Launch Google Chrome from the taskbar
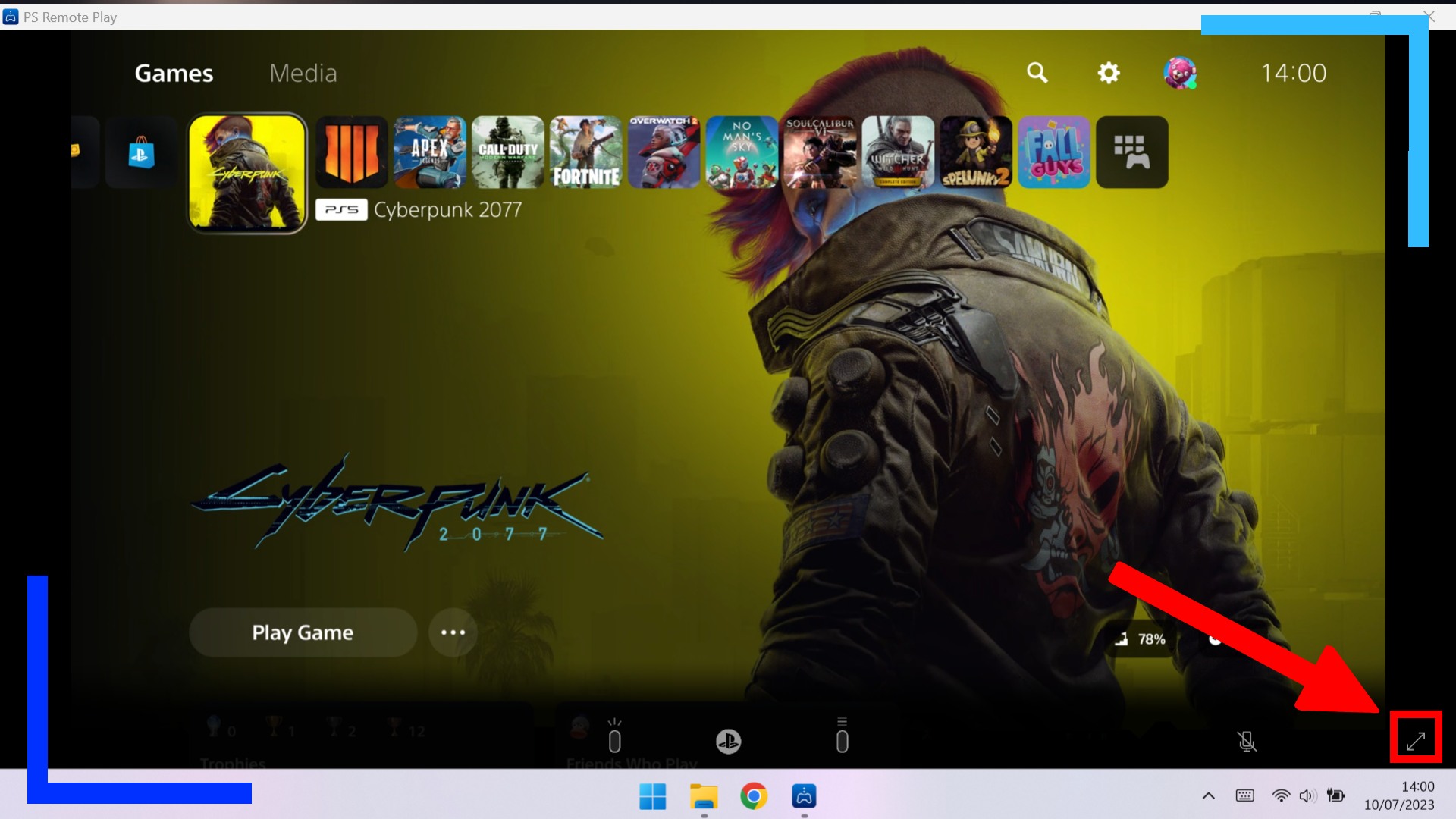1456x819 pixels. point(754,797)
